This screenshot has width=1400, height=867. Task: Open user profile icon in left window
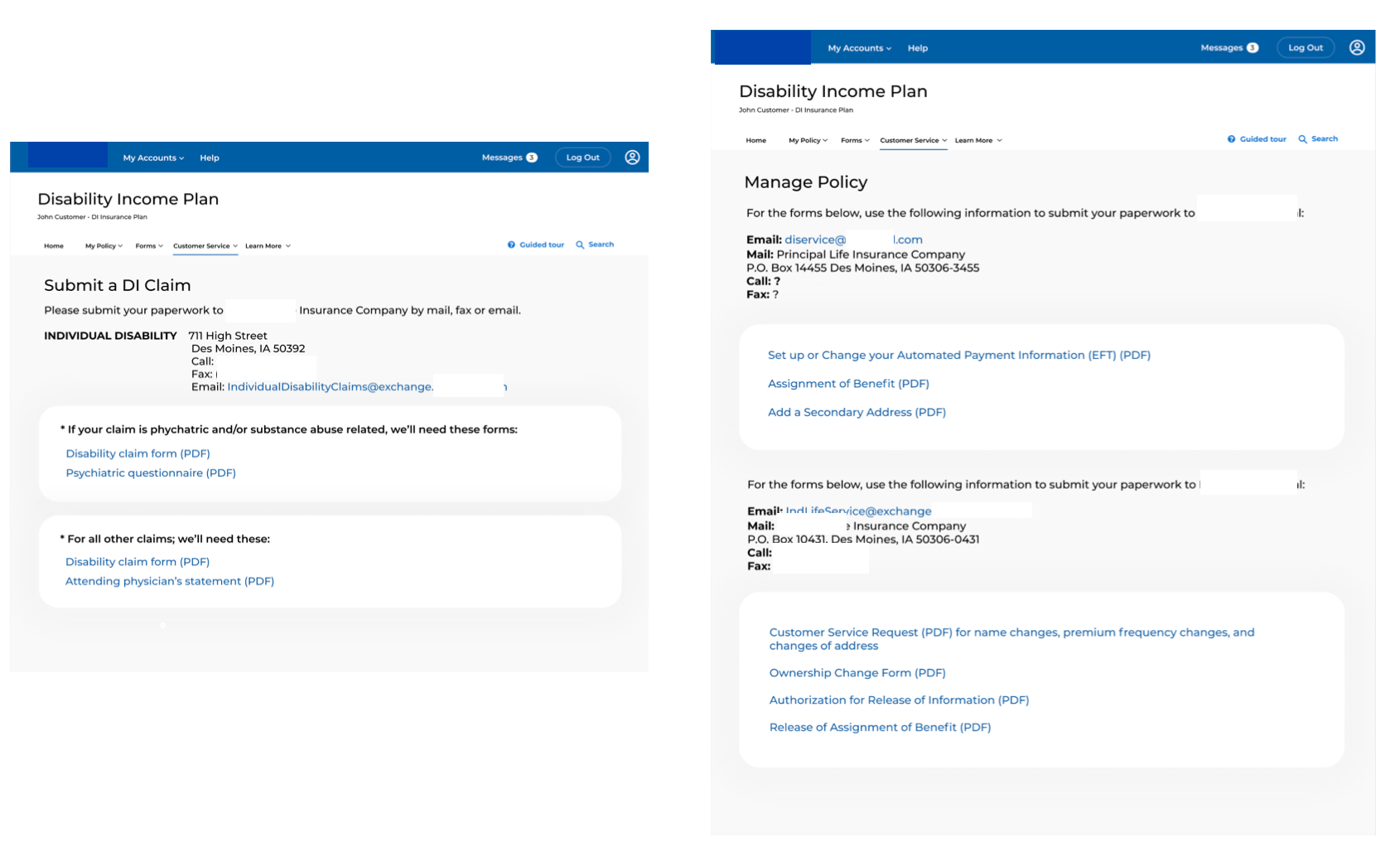pos(632,157)
